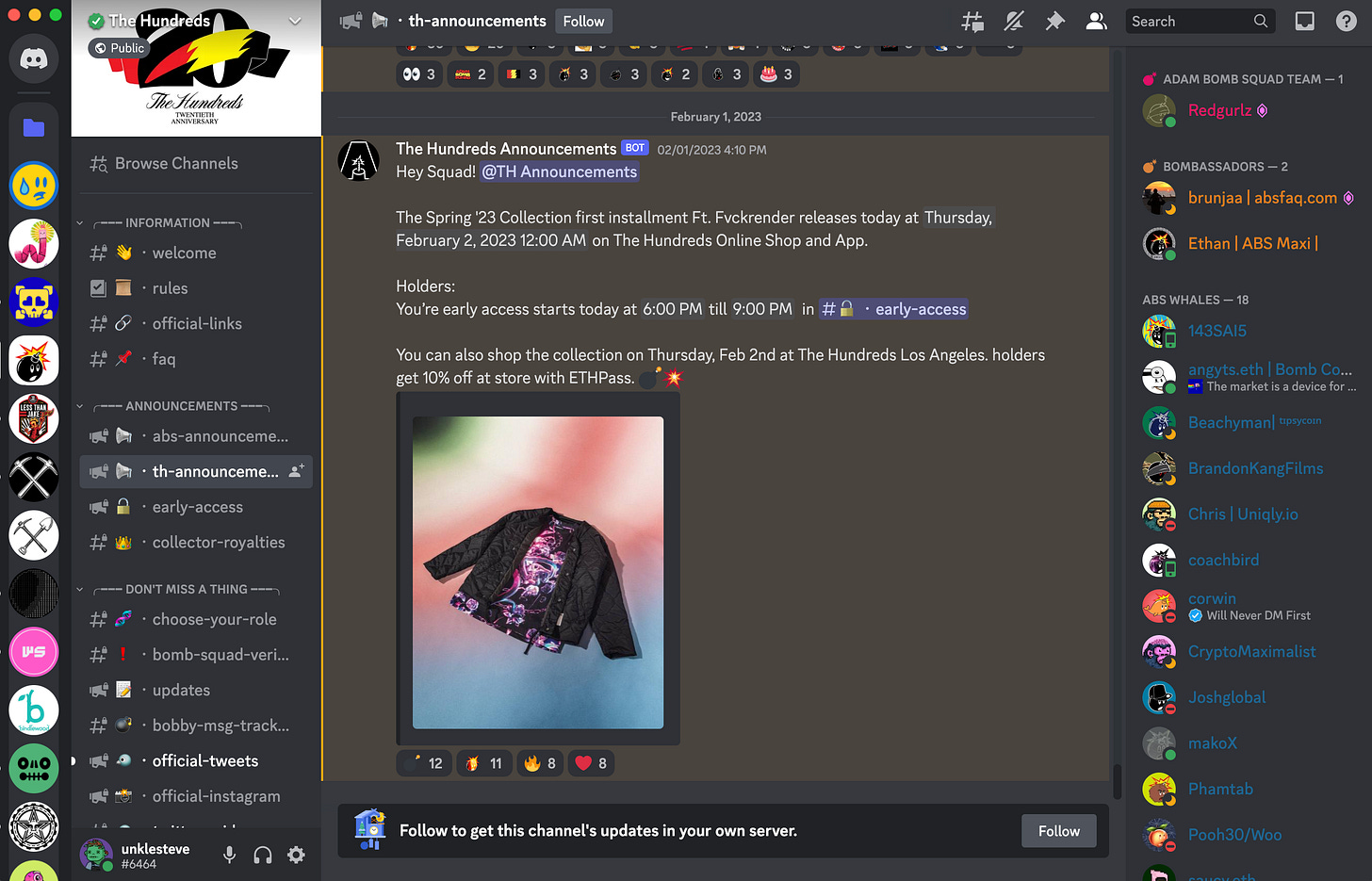Click the @TH Announcements mention
The height and width of the screenshot is (881, 1372).
560,171
